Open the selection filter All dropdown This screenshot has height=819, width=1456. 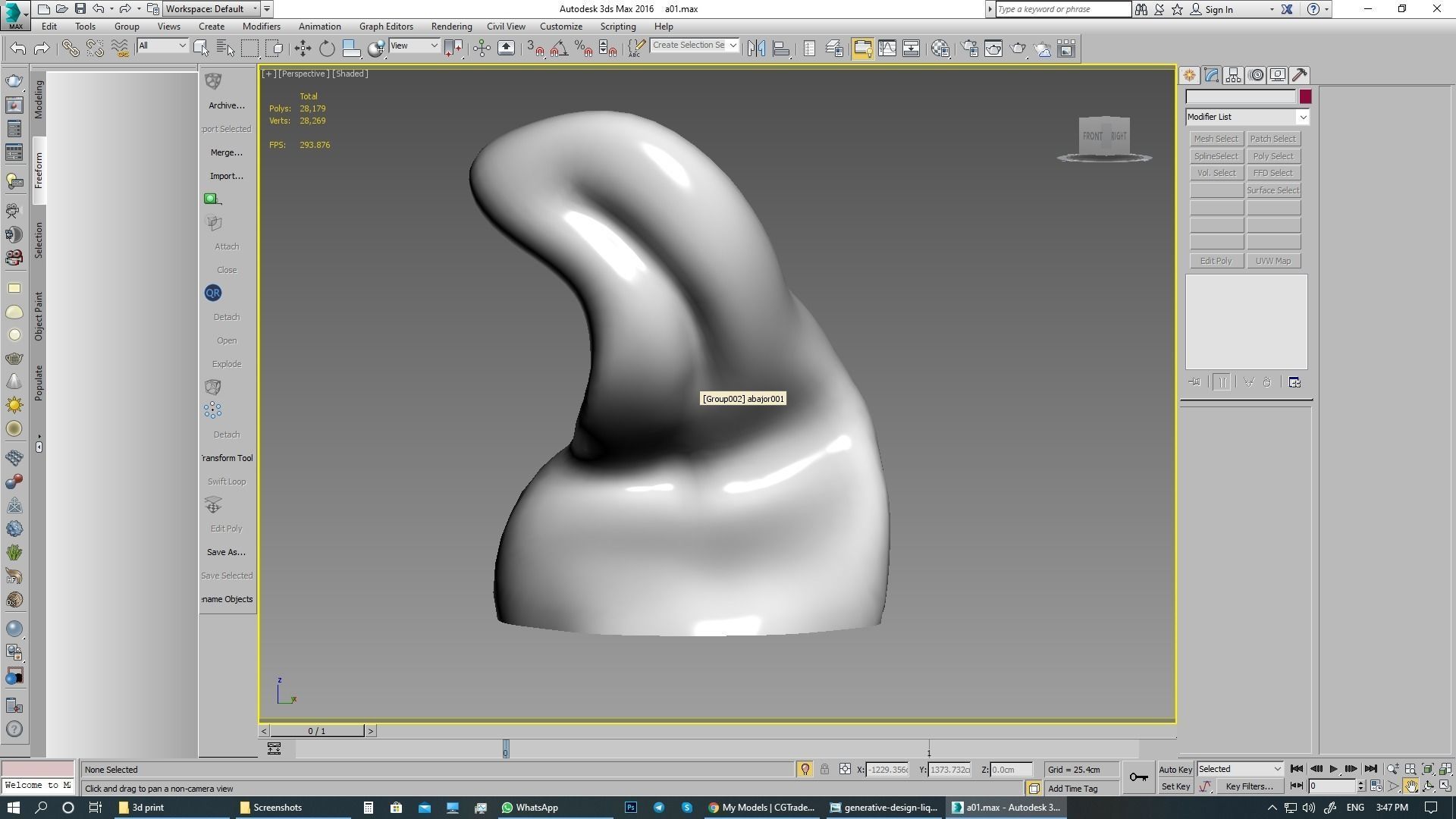click(162, 46)
